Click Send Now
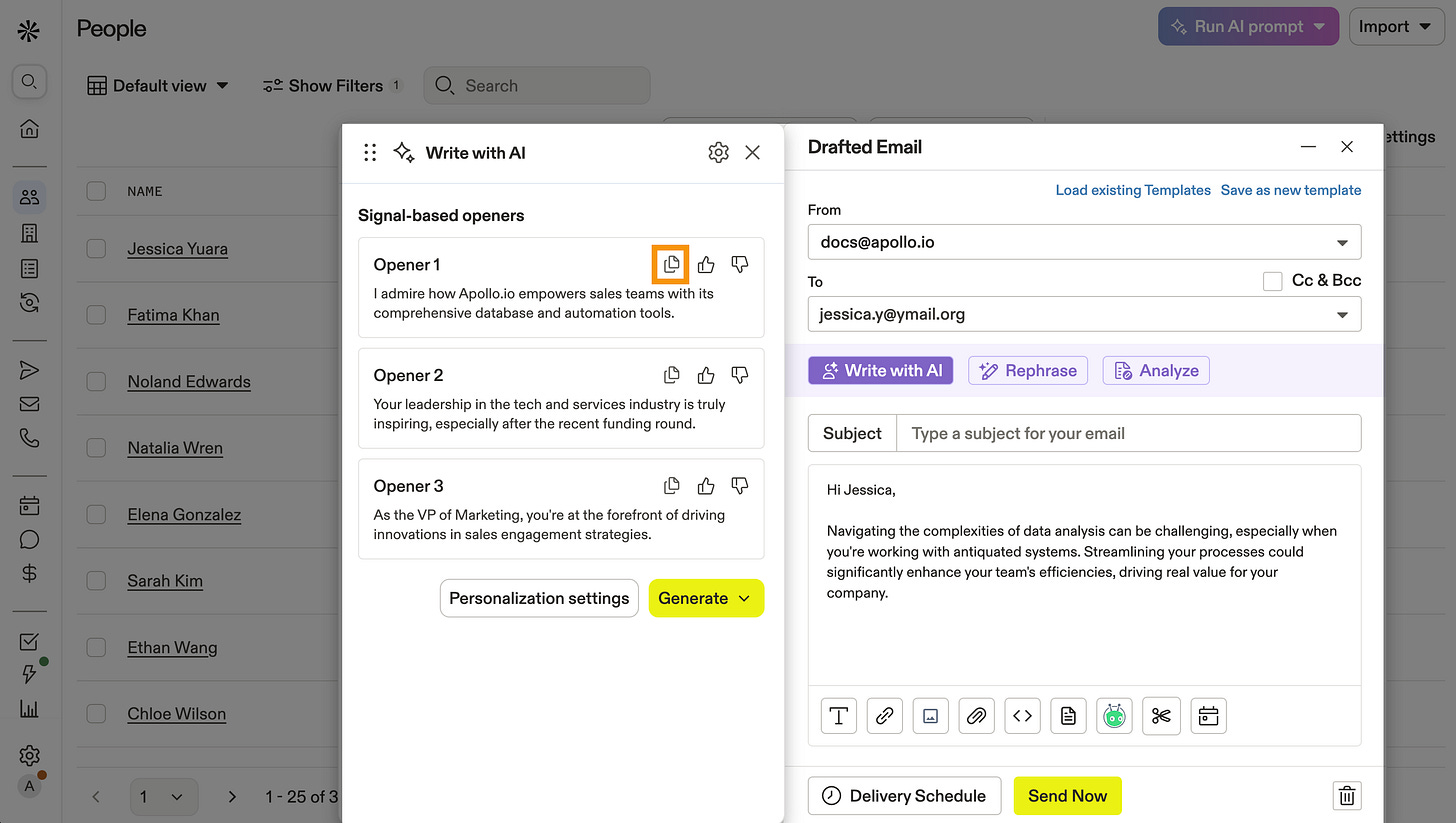 [x=1067, y=796]
